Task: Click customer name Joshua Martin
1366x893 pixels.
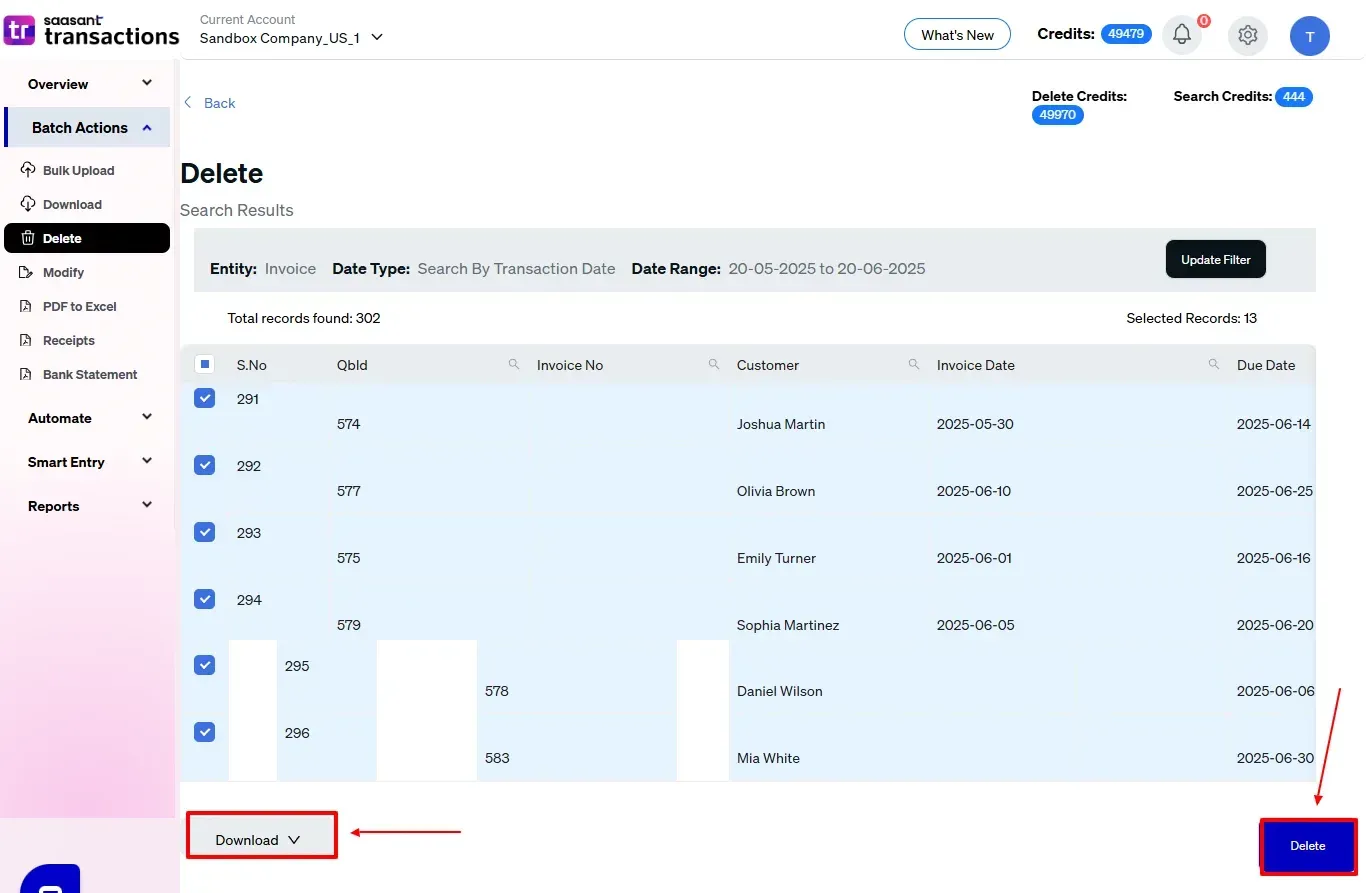Action: [781, 424]
